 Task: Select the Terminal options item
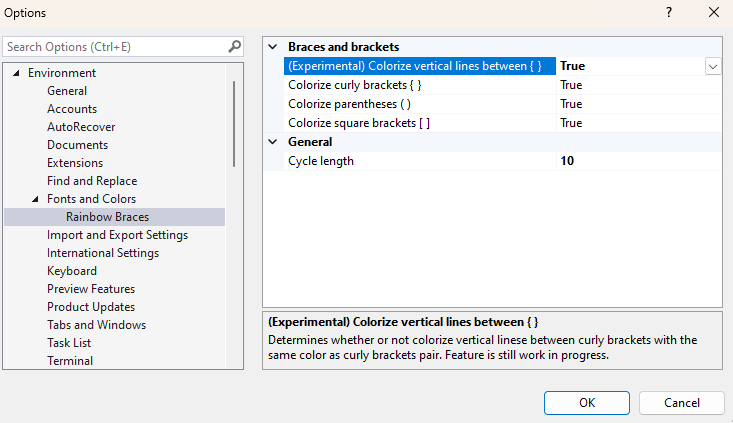tap(70, 361)
